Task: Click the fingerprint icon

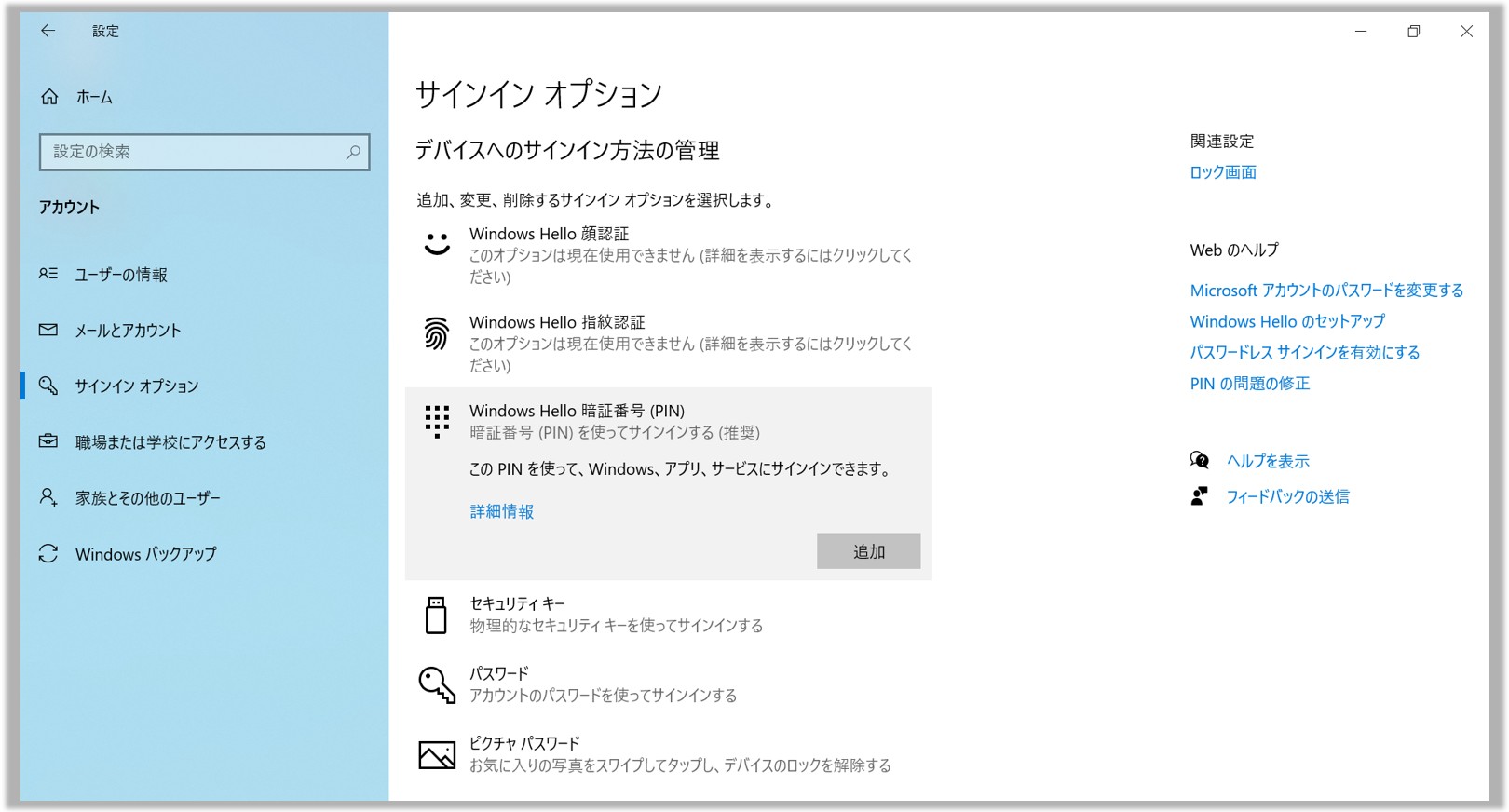Action: pos(437,333)
